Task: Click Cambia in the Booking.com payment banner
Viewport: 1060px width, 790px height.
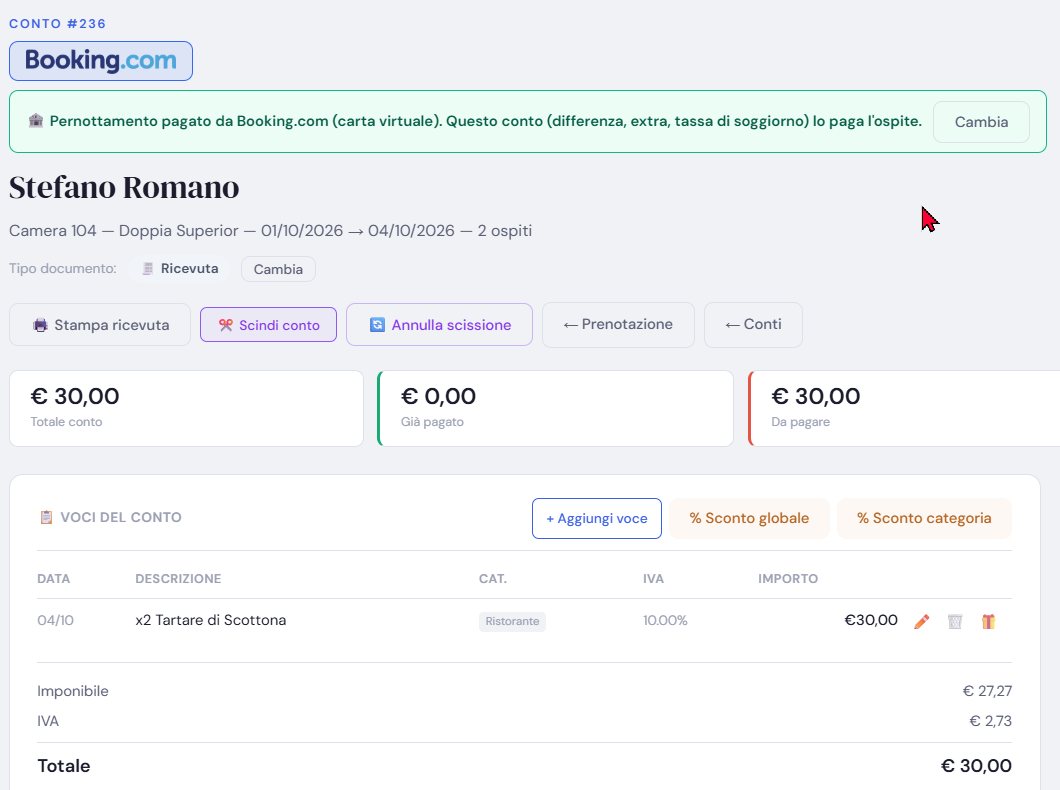Action: [x=981, y=122]
